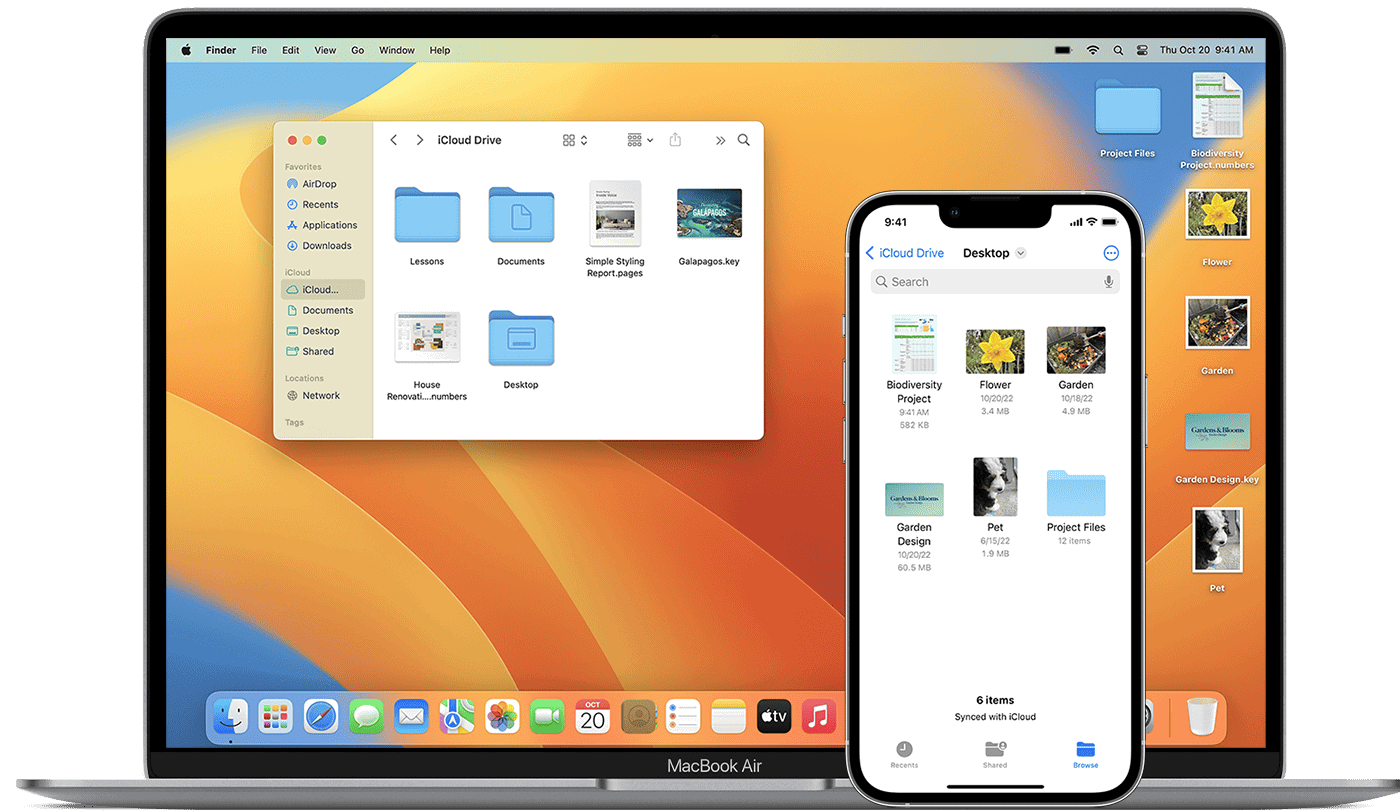Expand hidden toolbar items with the double chevron
The width and height of the screenshot is (1400, 811).
click(x=720, y=140)
